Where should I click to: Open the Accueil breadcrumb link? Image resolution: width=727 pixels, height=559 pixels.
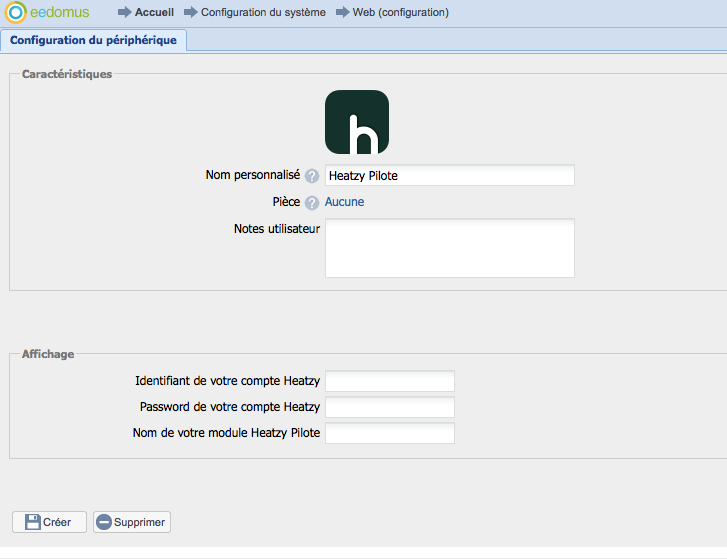click(x=154, y=13)
